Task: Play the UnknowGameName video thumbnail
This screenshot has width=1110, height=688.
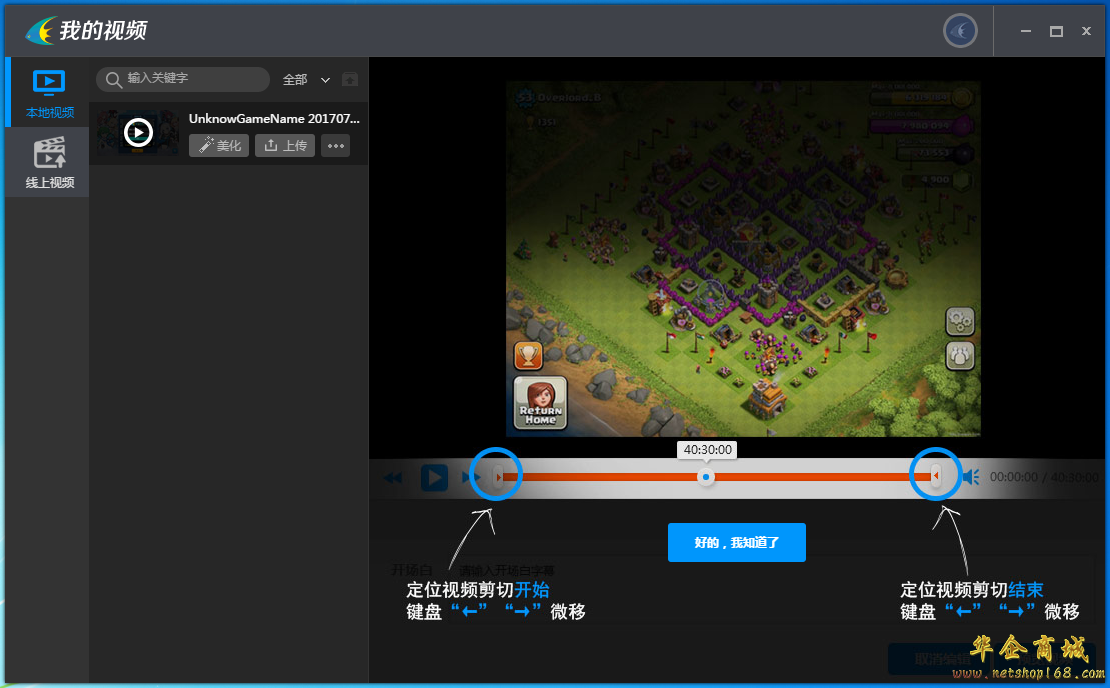Action: [138, 132]
